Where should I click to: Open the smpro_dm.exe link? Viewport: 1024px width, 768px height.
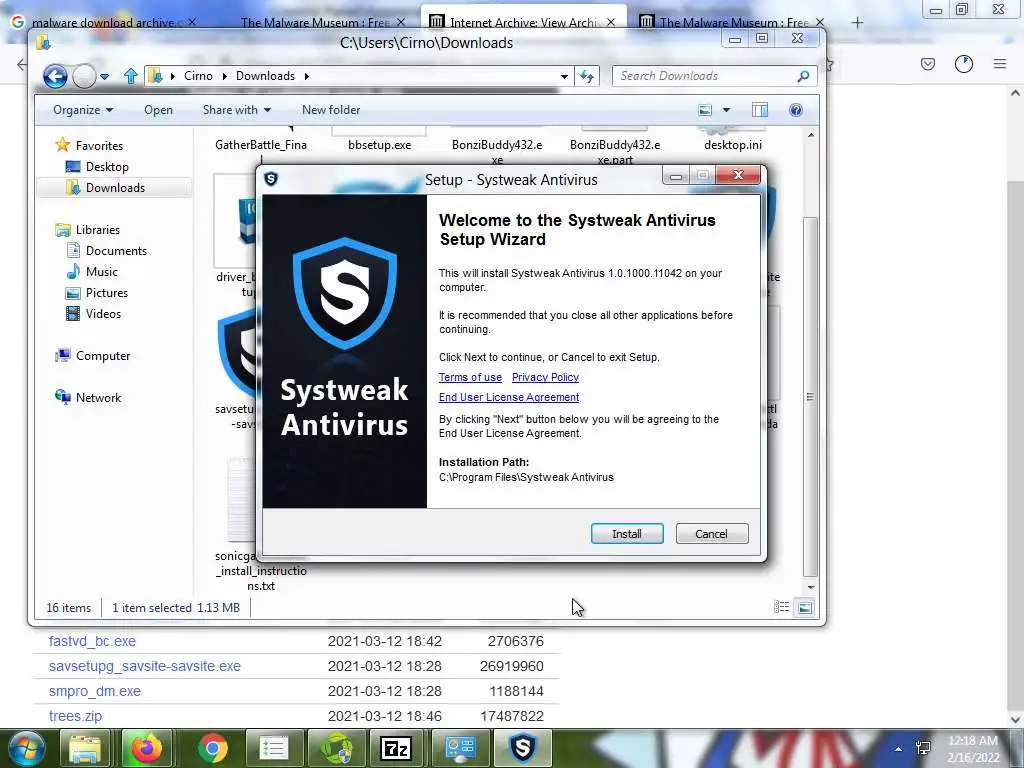[95, 691]
